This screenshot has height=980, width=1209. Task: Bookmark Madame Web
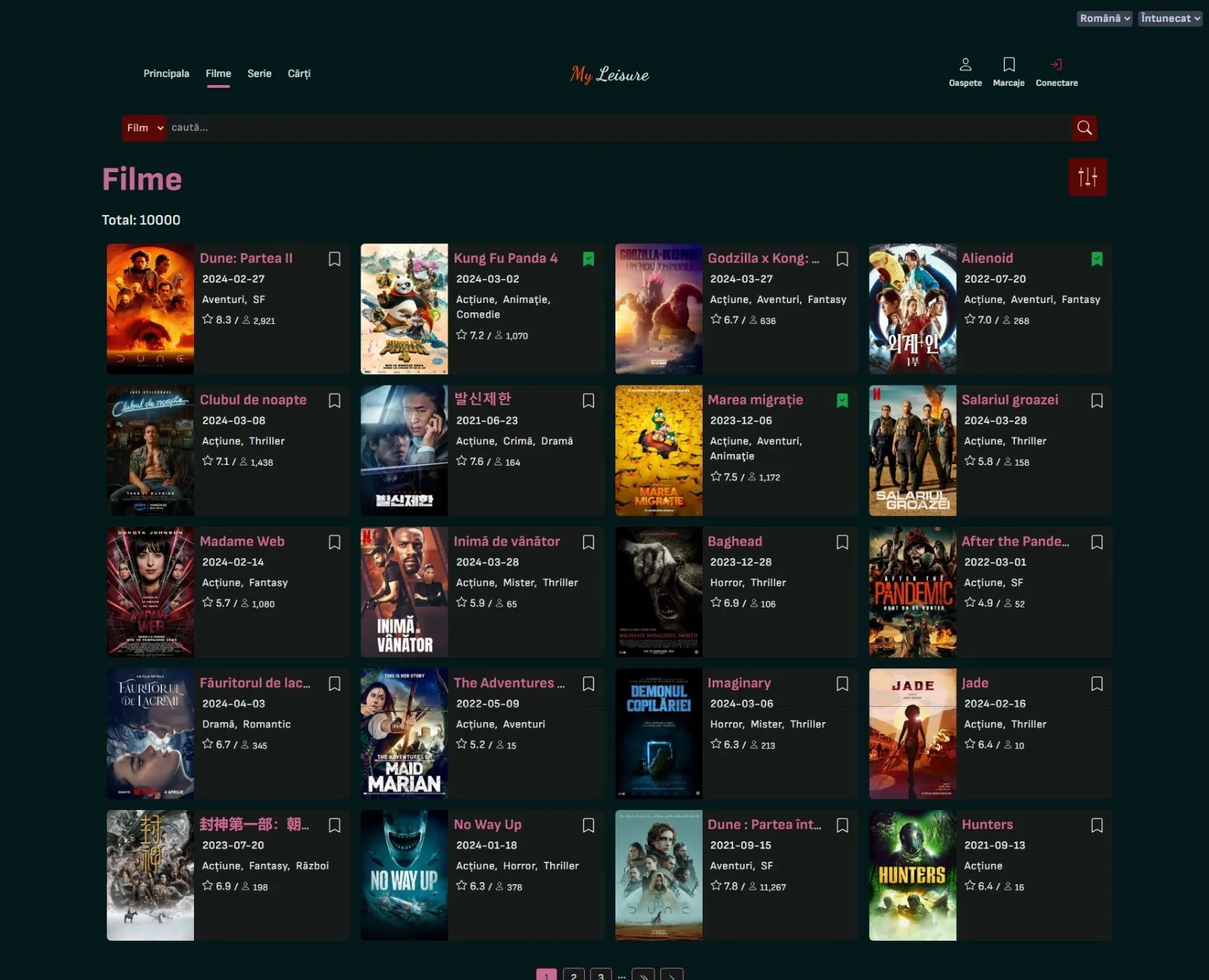pyautogui.click(x=334, y=543)
